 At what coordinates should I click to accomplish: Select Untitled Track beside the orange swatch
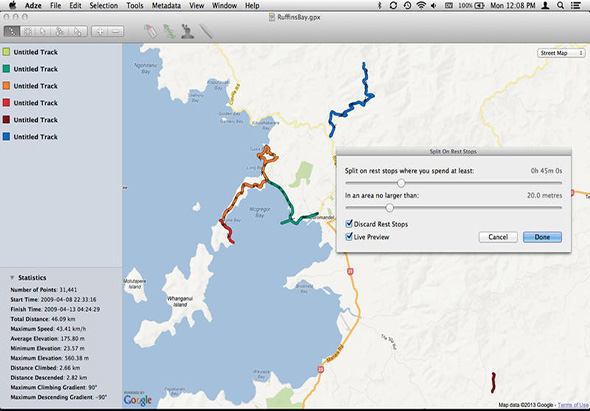pos(36,86)
